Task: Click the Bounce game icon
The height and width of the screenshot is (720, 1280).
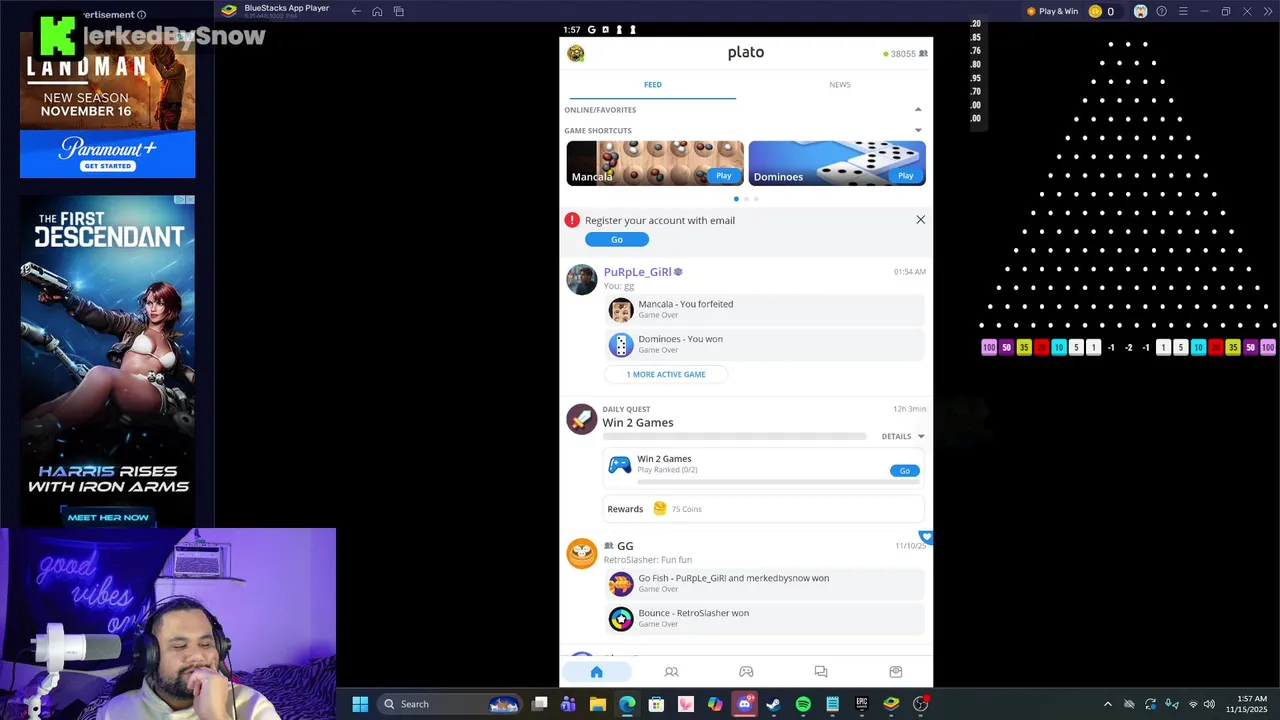Action: coord(621,619)
